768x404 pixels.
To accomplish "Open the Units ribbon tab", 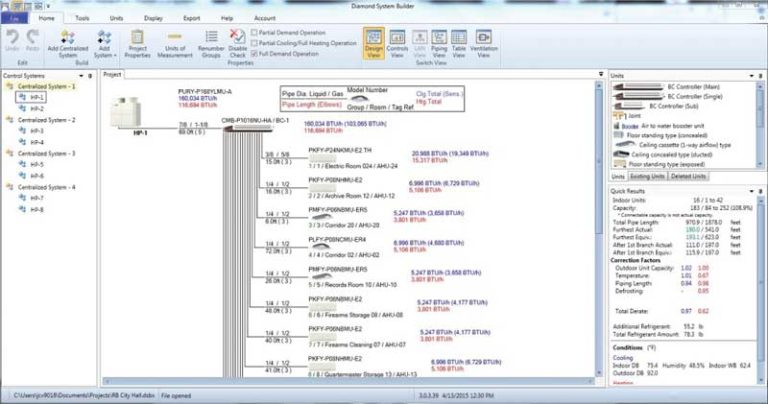I will (116, 18).
